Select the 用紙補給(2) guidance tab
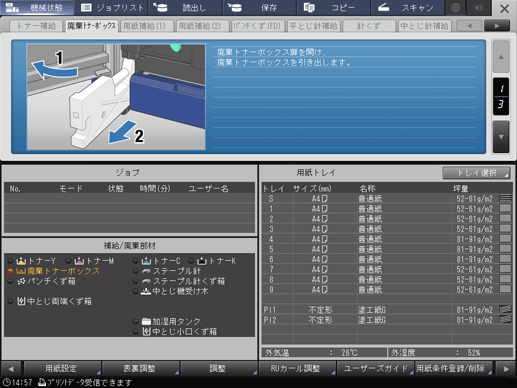The image size is (517, 388). (x=202, y=26)
